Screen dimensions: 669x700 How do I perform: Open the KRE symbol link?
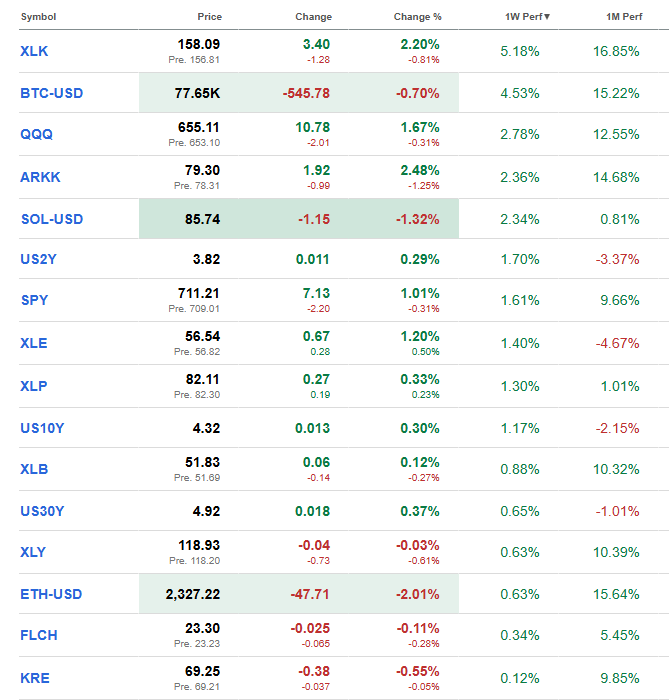click(x=34, y=677)
